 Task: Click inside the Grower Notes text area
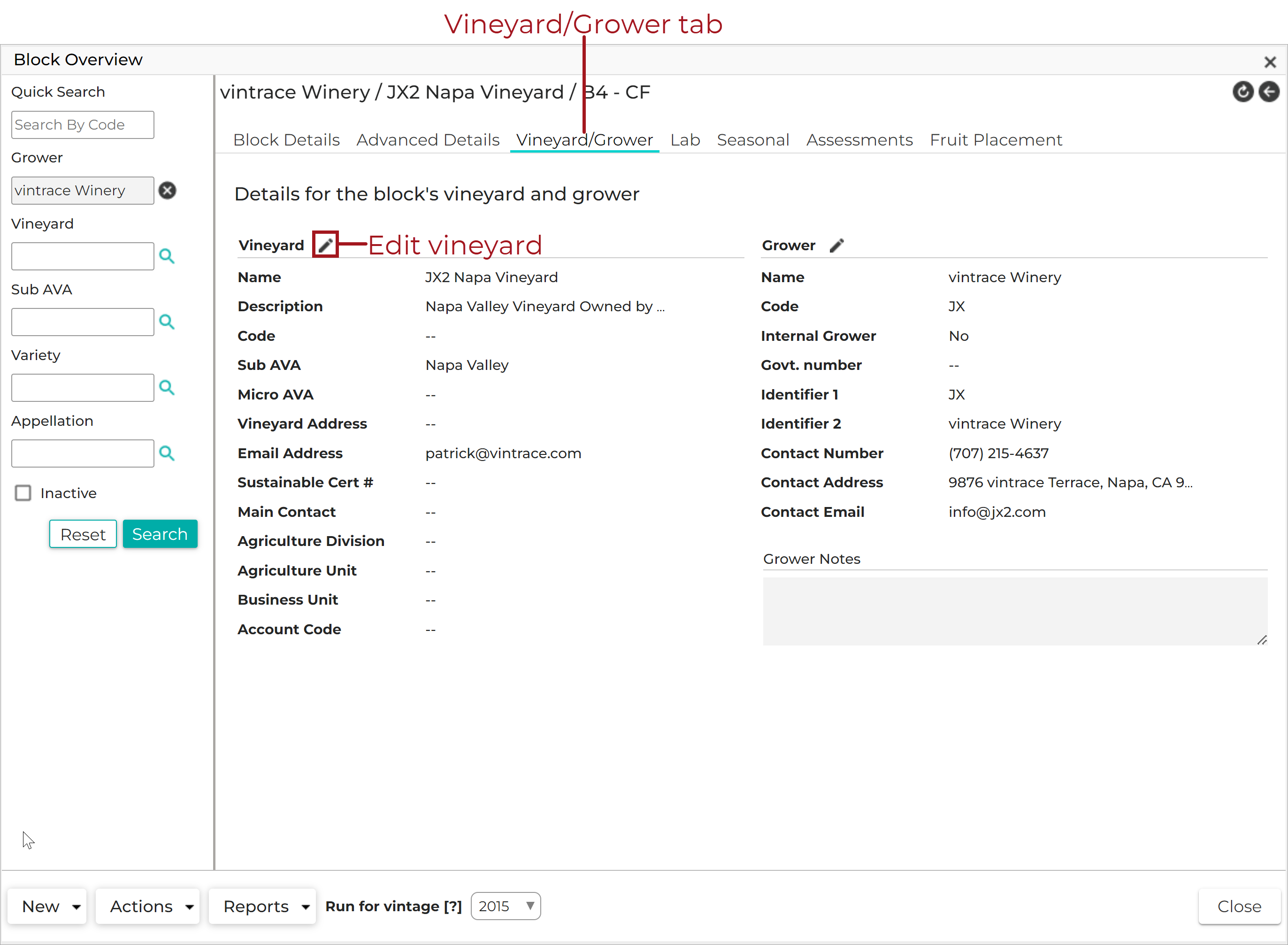[x=1015, y=611]
